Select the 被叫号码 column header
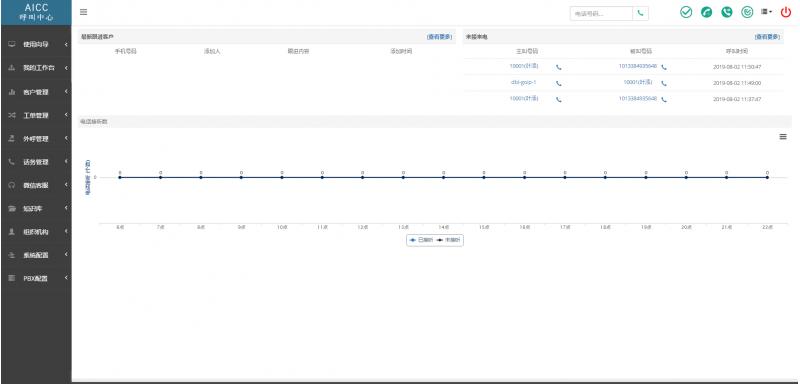The height and width of the screenshot is (384, 800). 641,52
